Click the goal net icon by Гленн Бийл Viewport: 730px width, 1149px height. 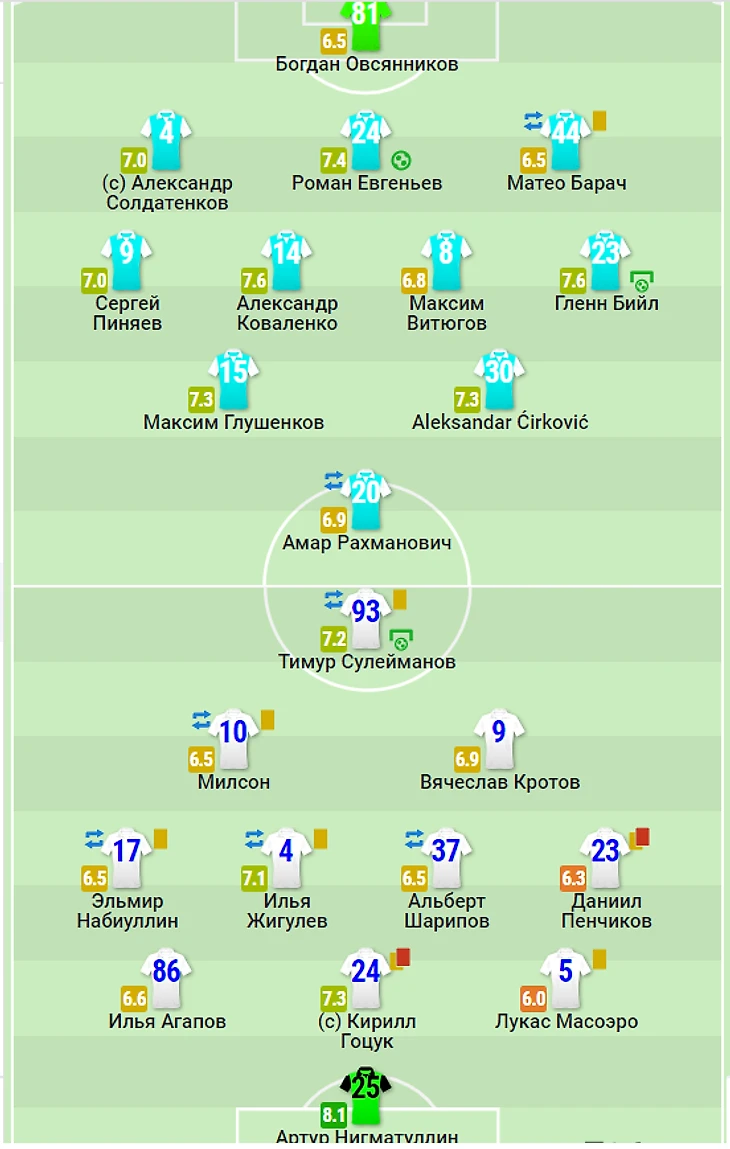(x=641, y=281)
